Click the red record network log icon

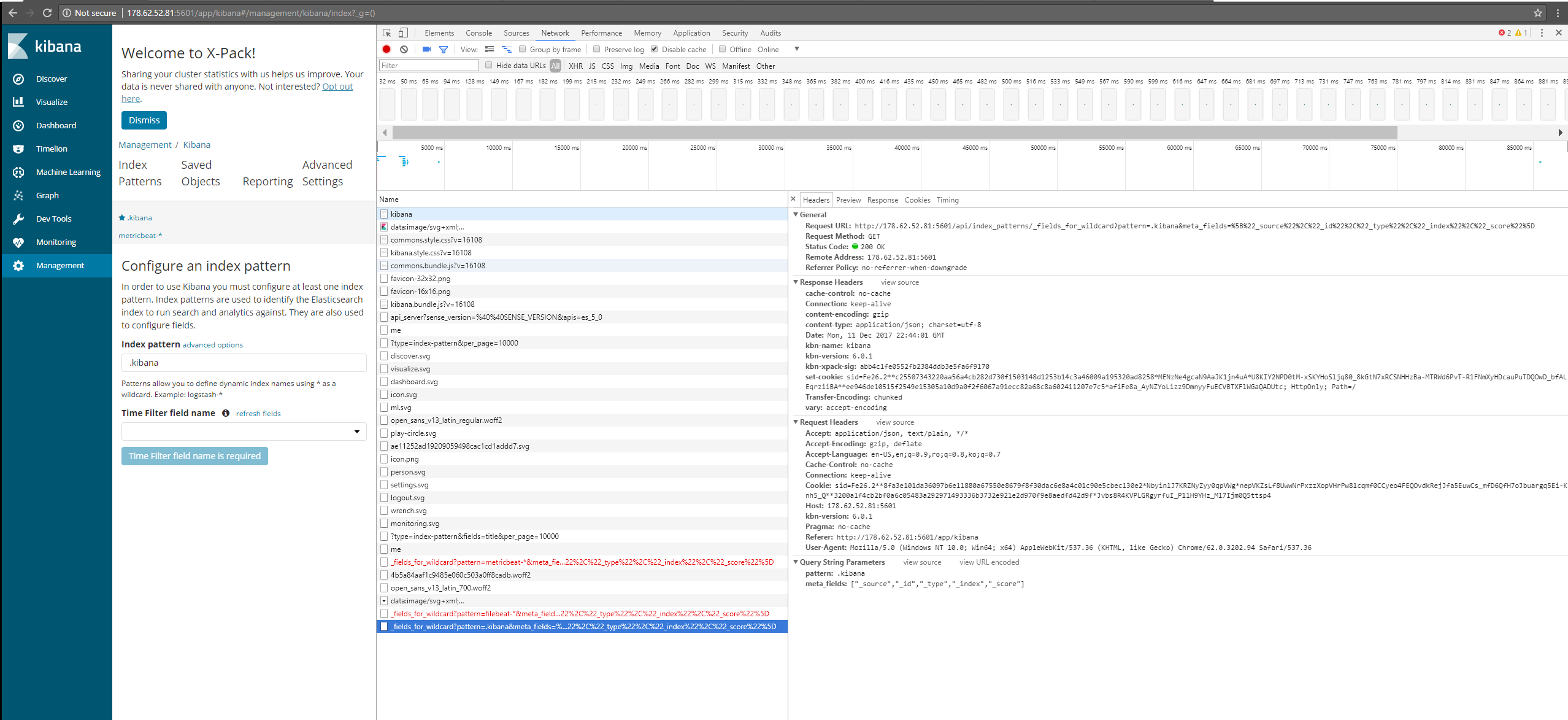point(386,50)
